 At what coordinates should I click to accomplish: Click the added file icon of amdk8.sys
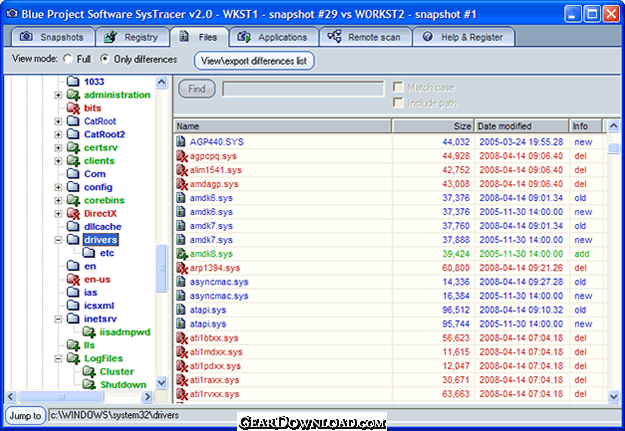coord(182,254)
